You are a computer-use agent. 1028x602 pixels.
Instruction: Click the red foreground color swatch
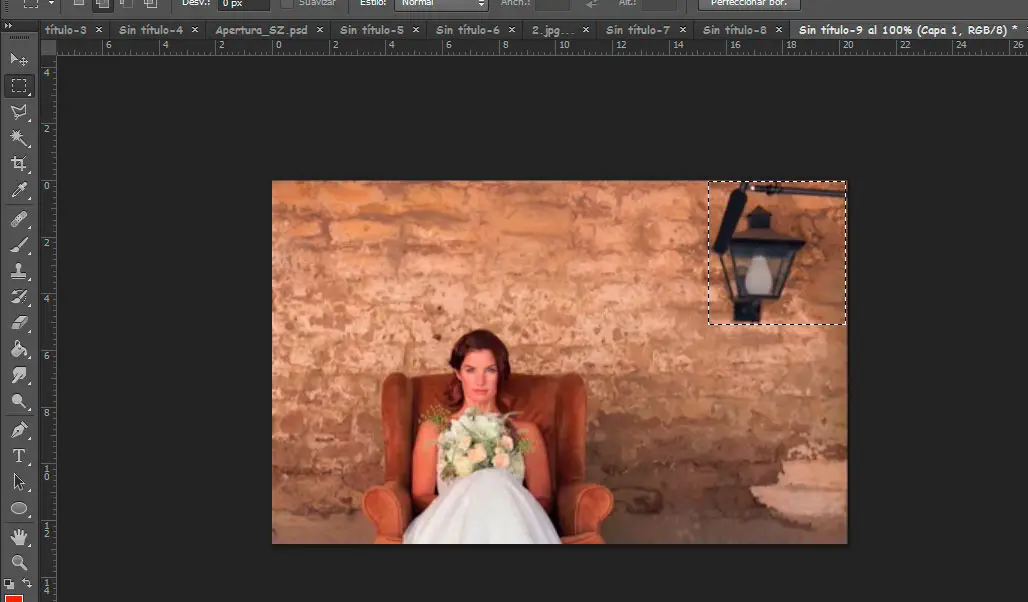(13, 598)
